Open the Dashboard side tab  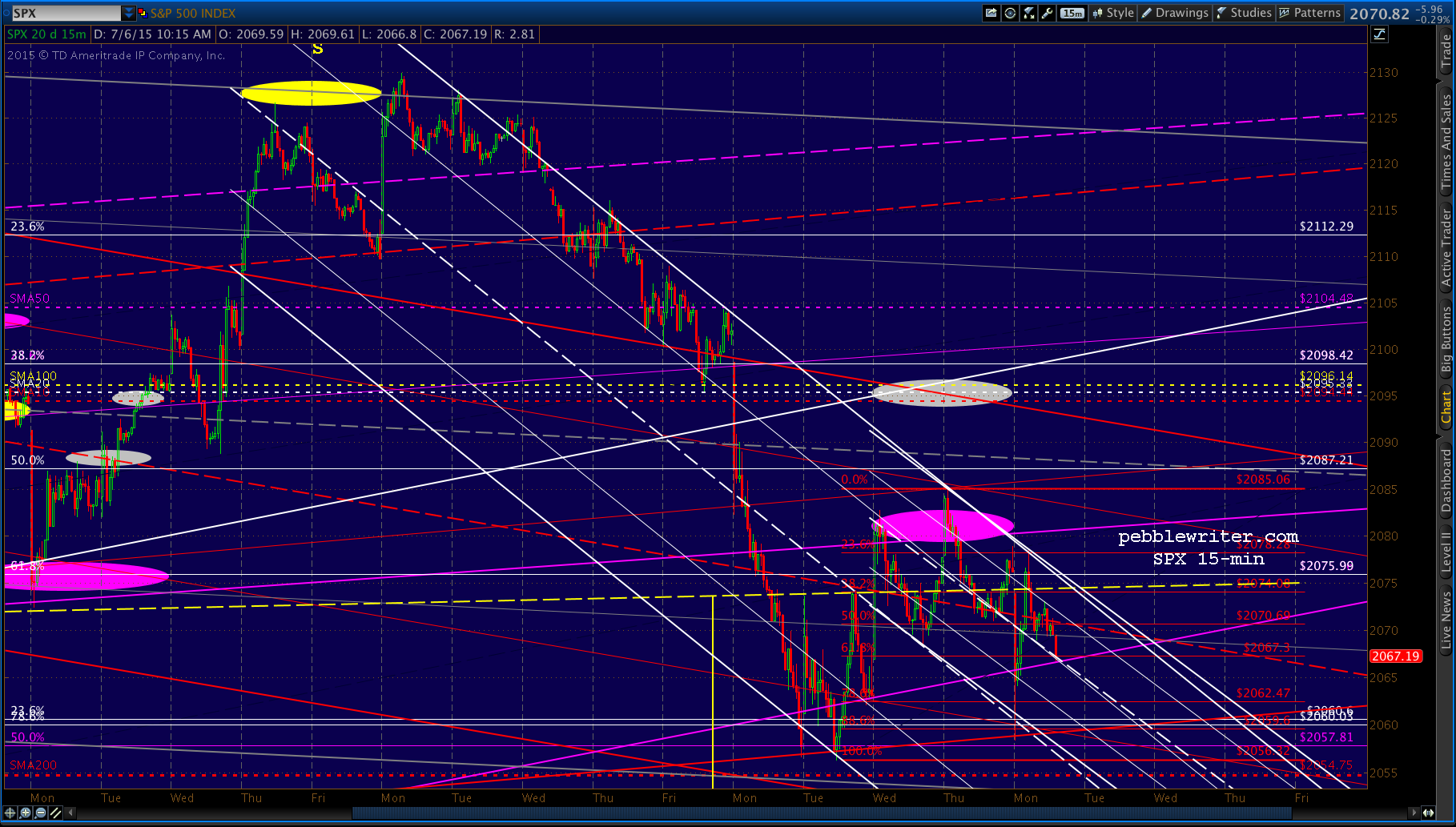point(1446,480)
